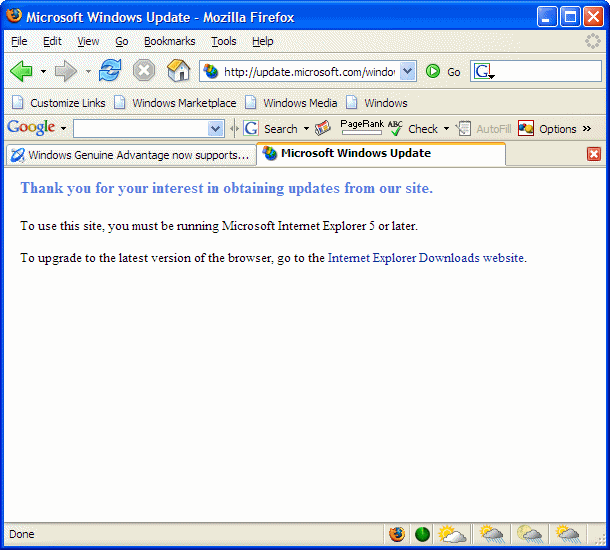Click the green circle status bar icon
The height and width of the screenshot is (550, 610).
(x=422, y=534)
